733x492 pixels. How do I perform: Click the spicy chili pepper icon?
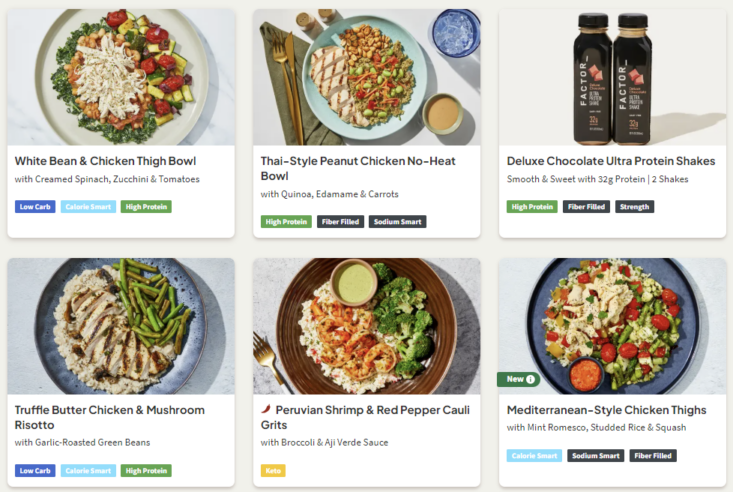[x=265, y=410]
